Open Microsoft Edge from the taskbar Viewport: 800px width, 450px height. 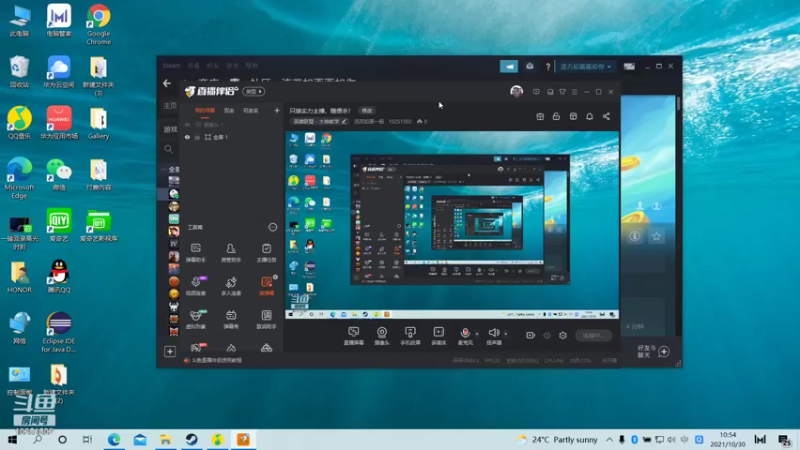pyautogui.click(x=114, y=439)
